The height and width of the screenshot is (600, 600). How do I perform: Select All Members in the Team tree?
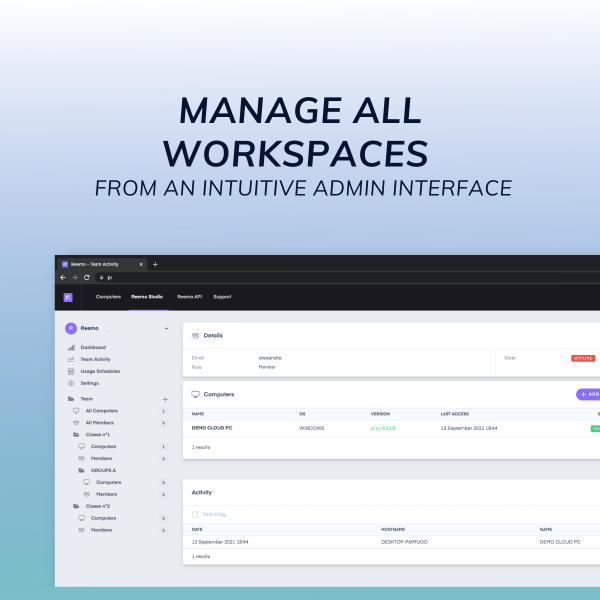100,423
